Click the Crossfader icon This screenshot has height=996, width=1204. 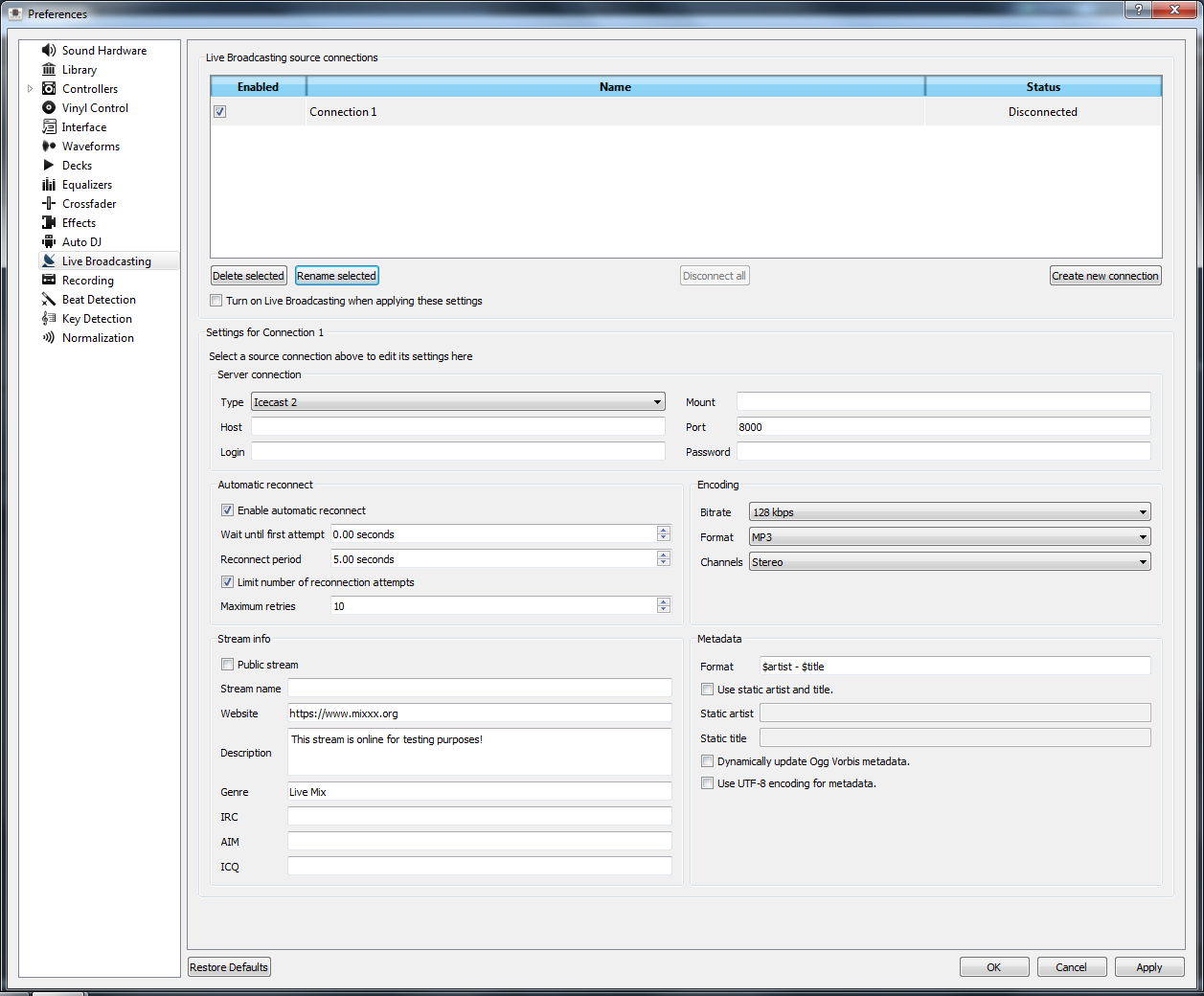(49, 203)
